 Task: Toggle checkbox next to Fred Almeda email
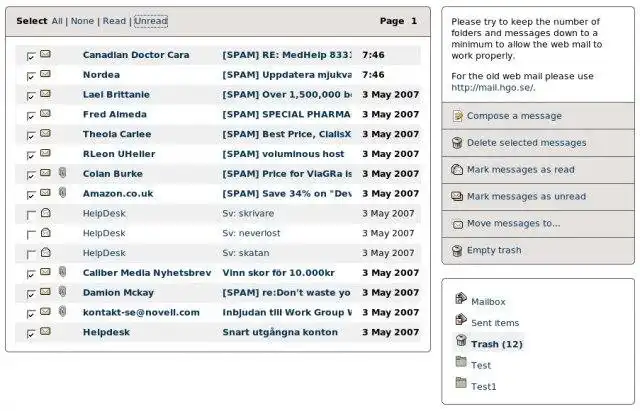pos(31,115)
